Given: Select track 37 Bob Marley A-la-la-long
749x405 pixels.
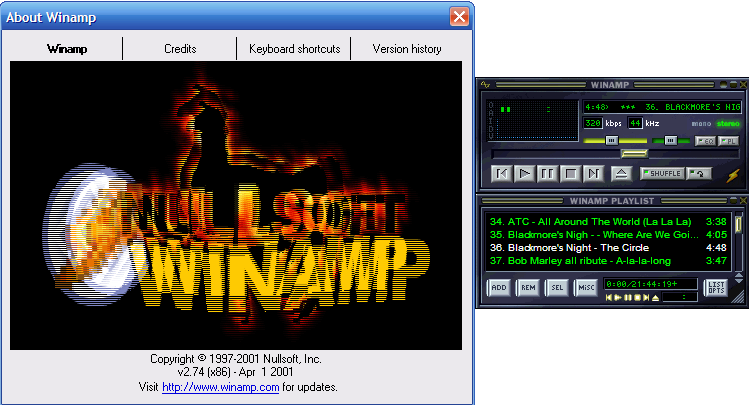Looking at the screenshot, I should click(x=608, y=261).
